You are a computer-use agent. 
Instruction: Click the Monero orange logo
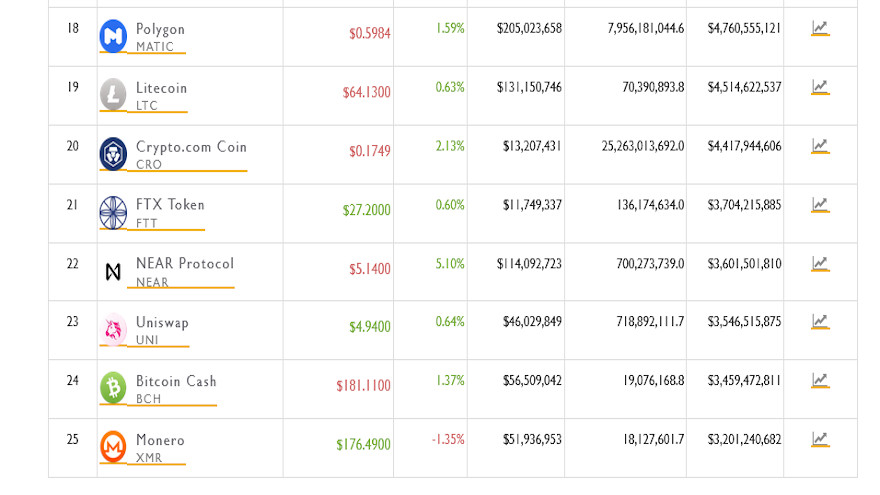113,446
